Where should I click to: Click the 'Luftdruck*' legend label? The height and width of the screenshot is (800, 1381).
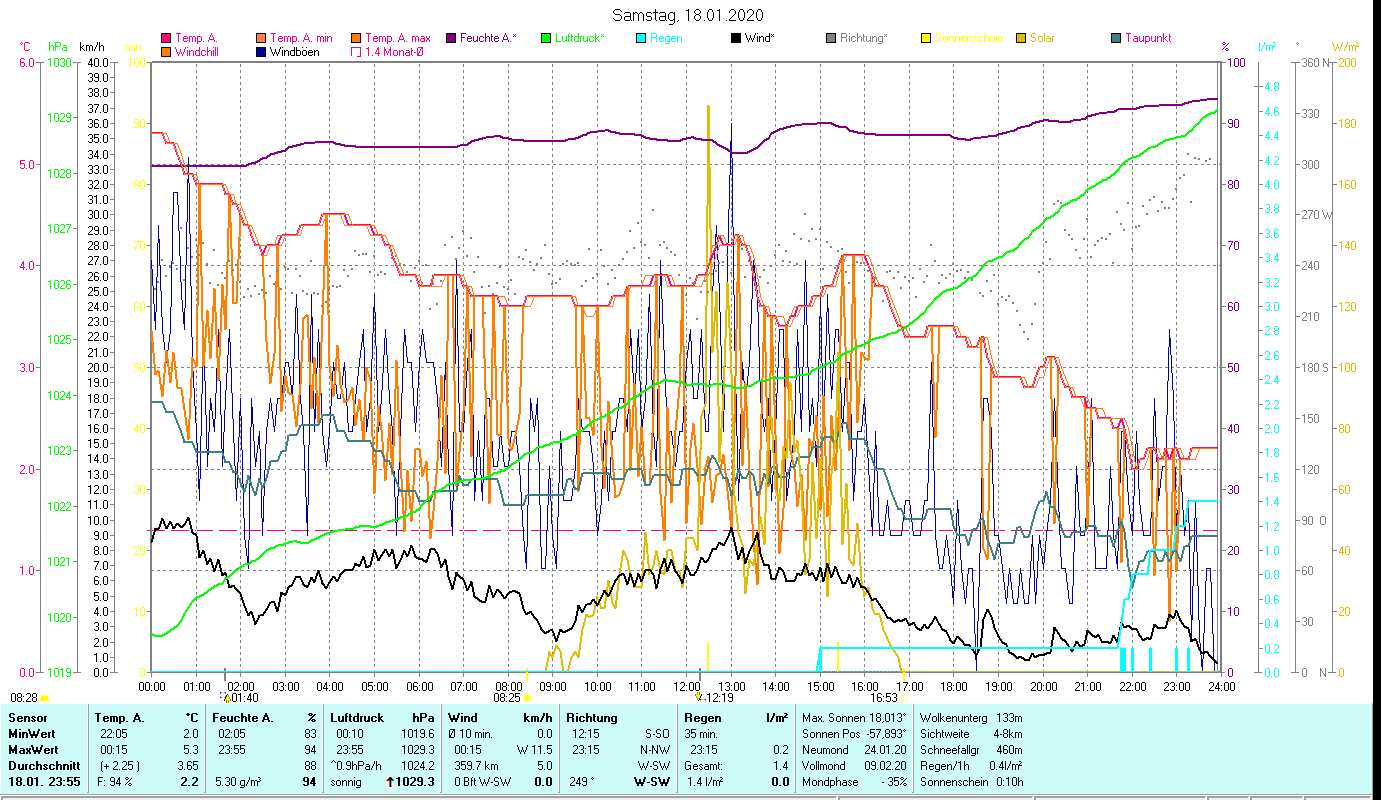click(x=580, y=38)
